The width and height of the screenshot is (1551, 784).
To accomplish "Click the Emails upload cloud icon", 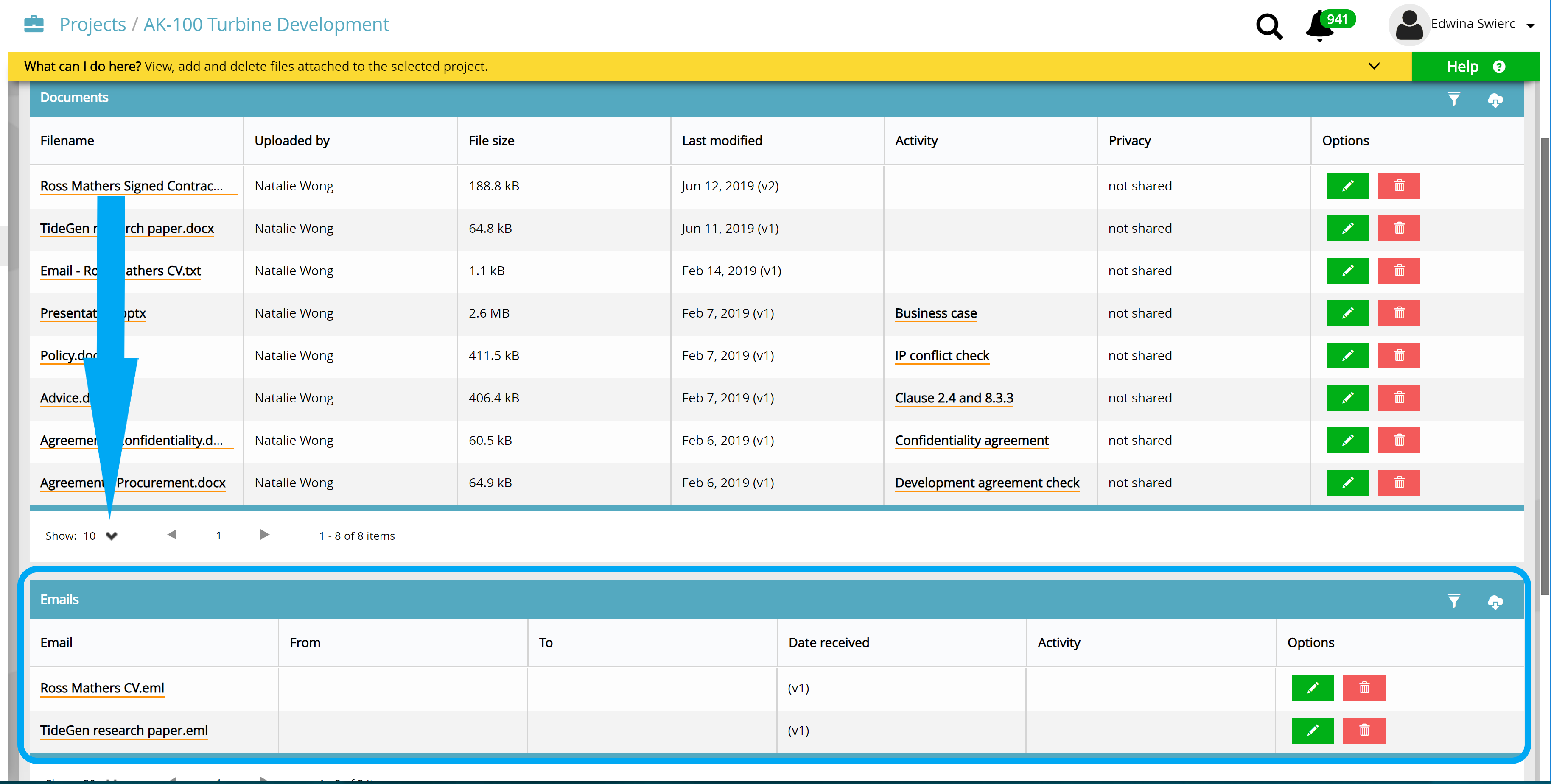I will [1495, 602].
